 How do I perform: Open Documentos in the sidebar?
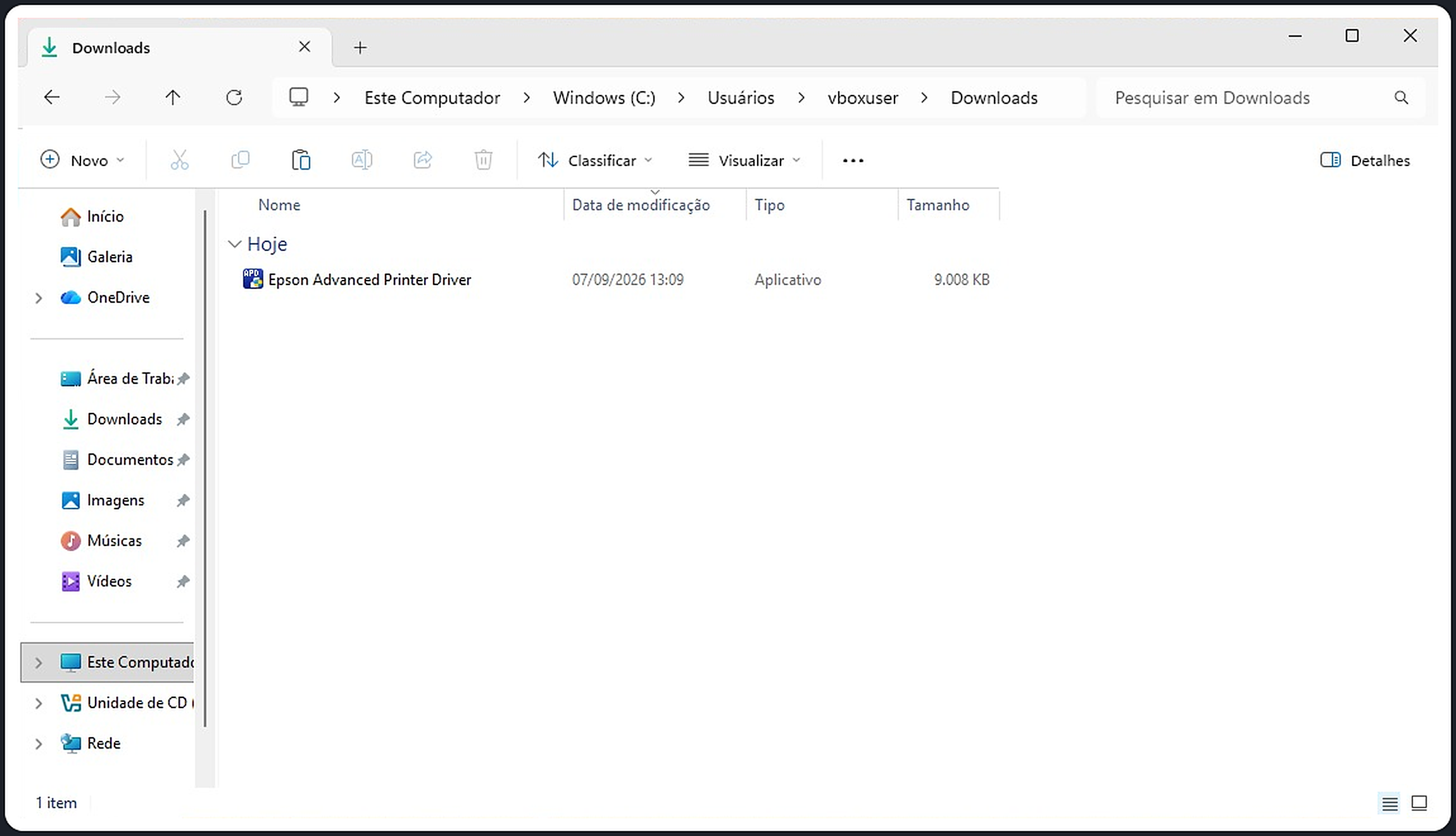[117, 460]
